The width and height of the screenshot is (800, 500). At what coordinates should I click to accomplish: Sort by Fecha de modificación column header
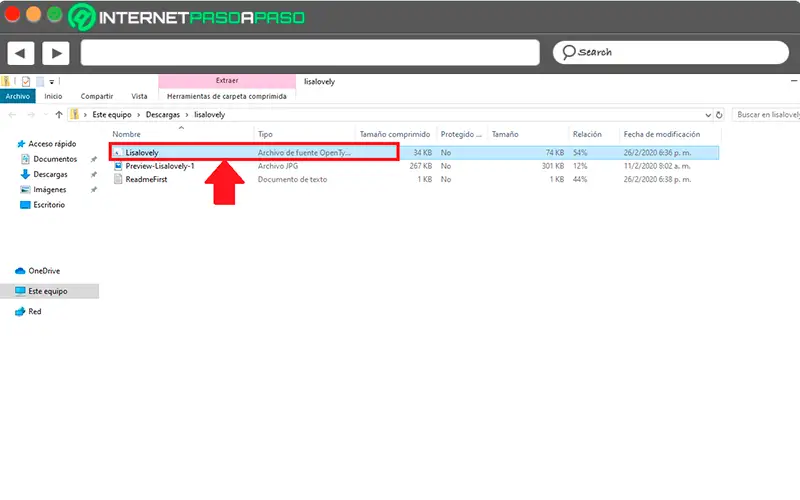pyautogui.click(x=662, y=134)
